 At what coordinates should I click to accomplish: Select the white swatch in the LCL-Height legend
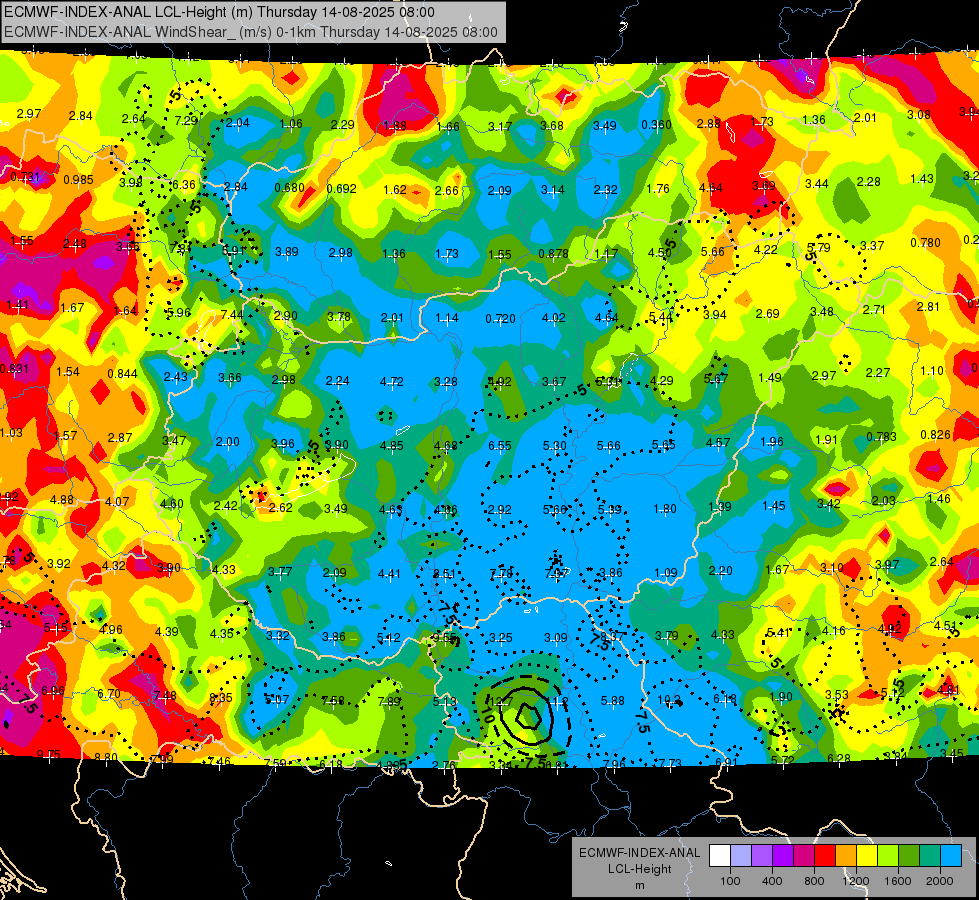click(x=720, y=855)
